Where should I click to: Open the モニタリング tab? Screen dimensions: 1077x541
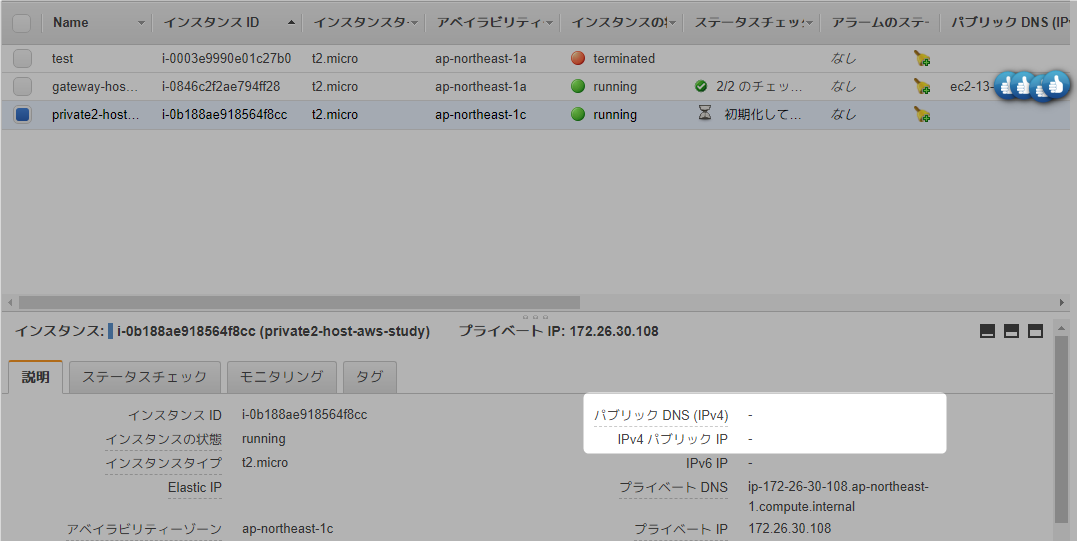(282, 377)
